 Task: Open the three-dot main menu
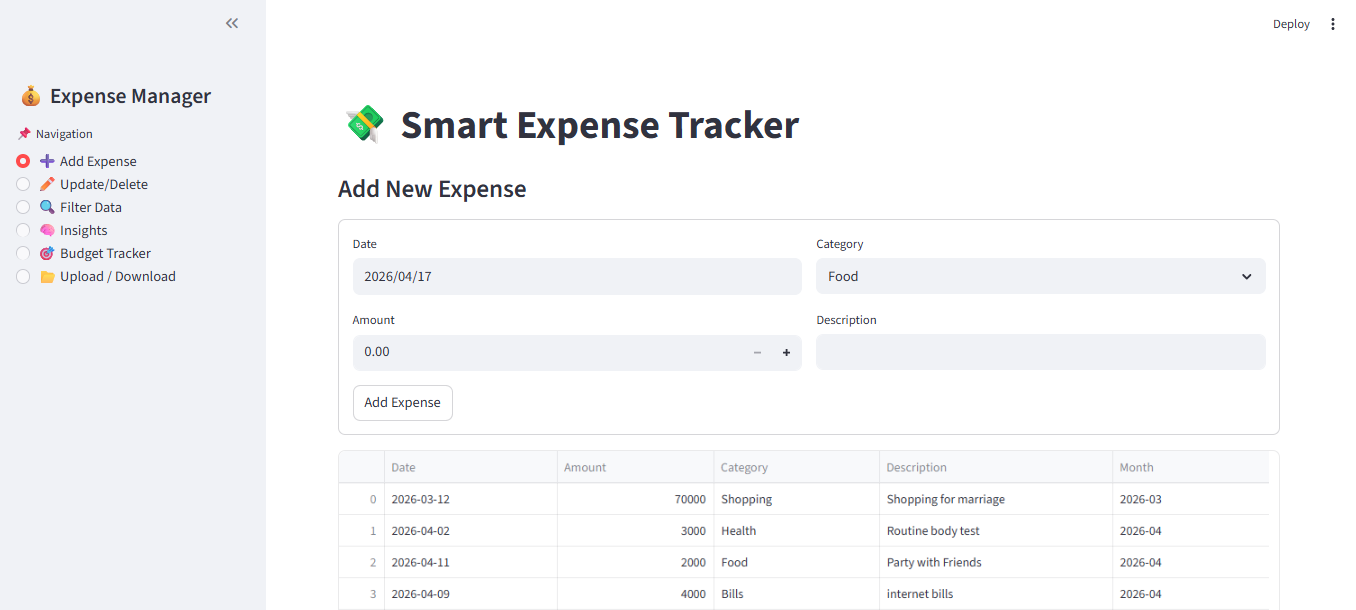point(1332,24)
